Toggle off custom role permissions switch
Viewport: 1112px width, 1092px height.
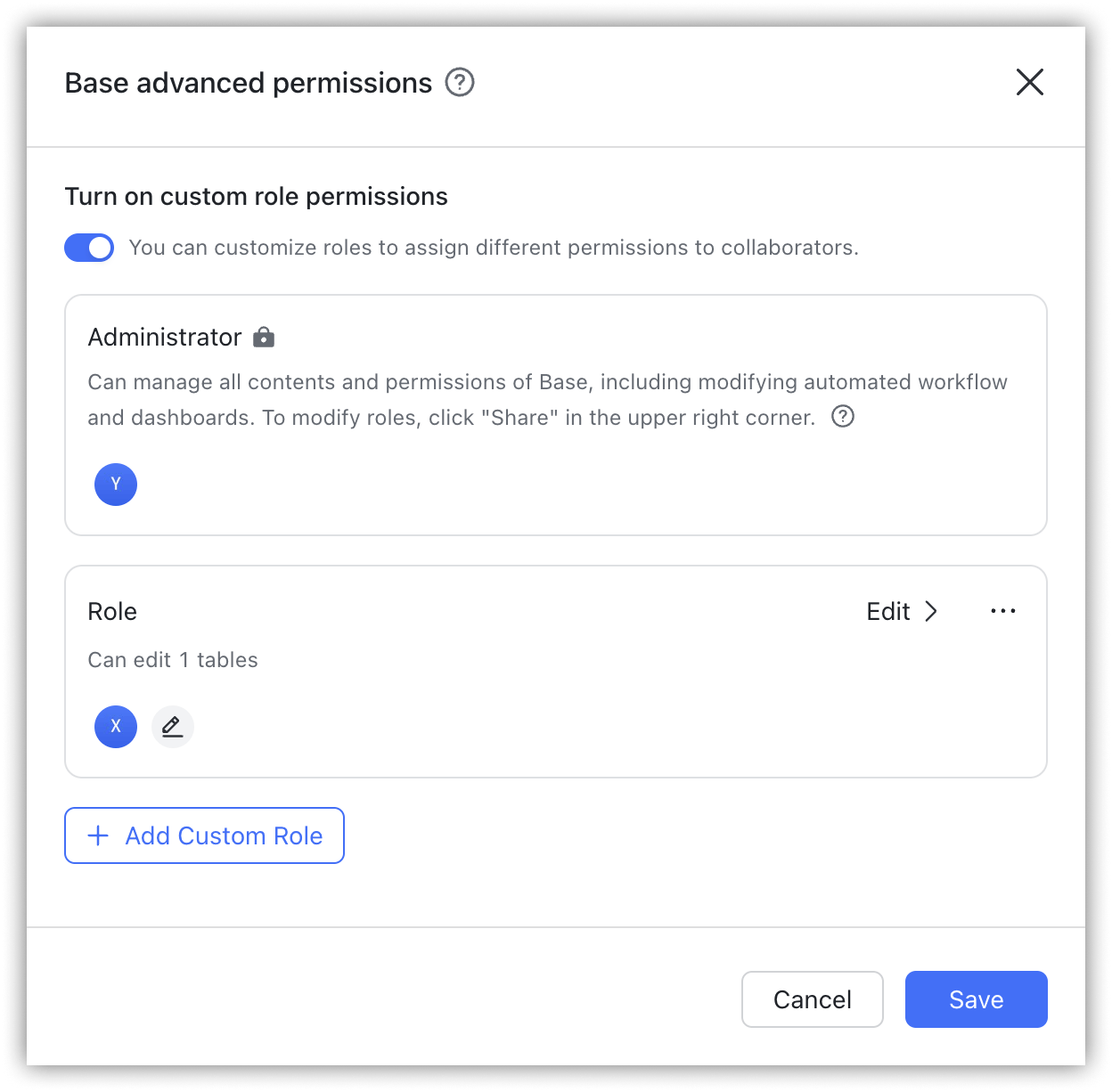[x=89, y=248]
